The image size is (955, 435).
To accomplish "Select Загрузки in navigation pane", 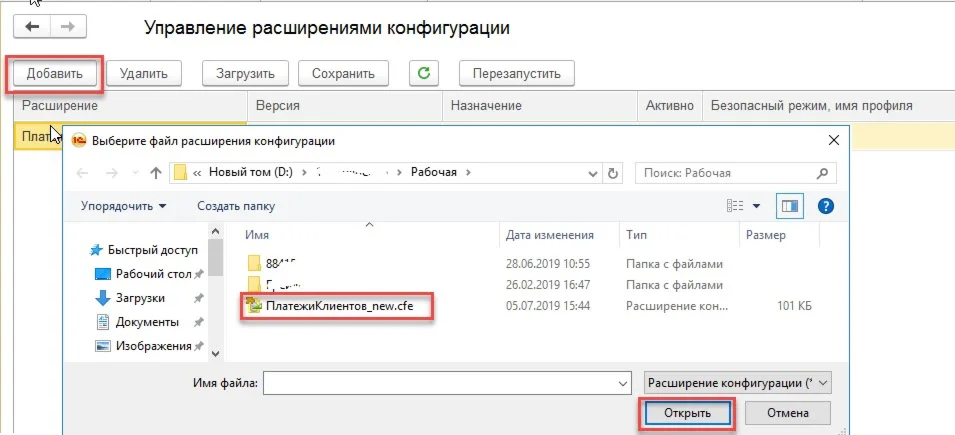I will [140, 298].
